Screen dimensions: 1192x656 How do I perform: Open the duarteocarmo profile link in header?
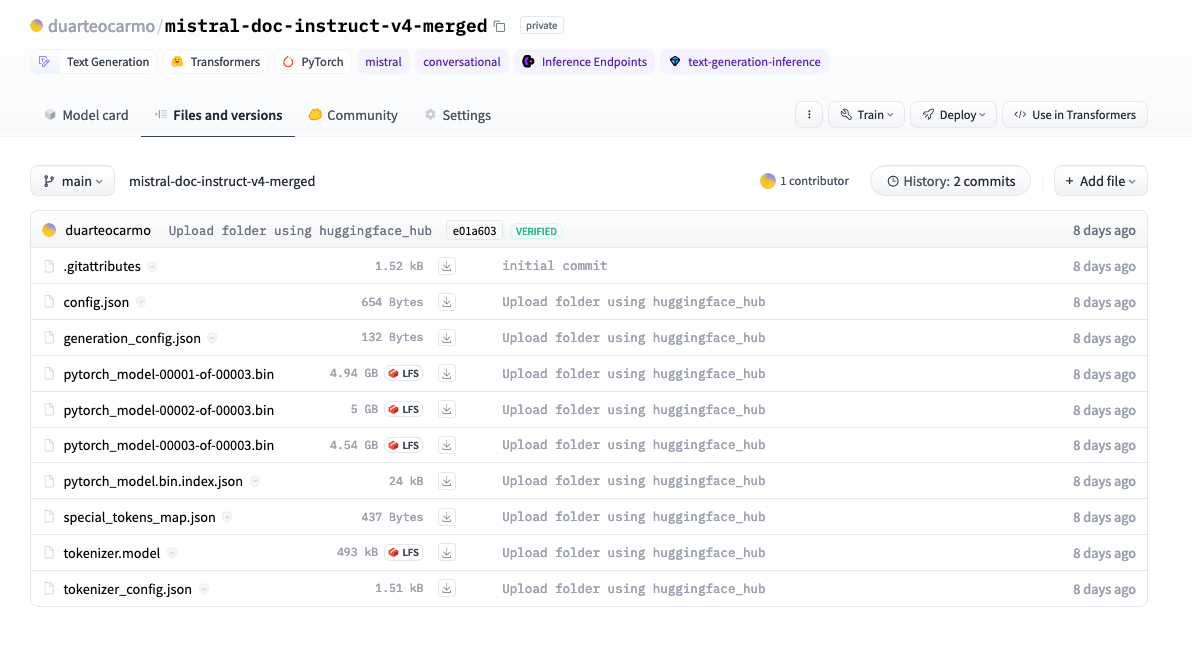tap(101, 26)
